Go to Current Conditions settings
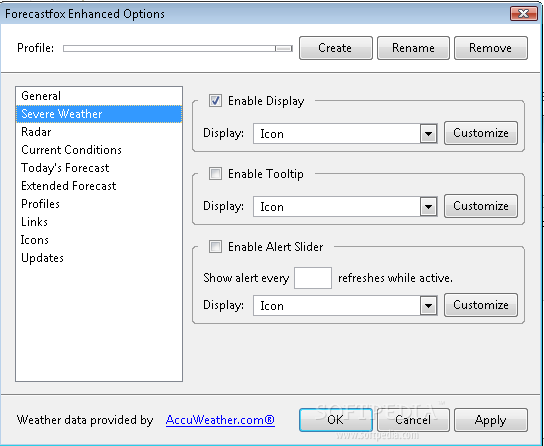Image resolution: width=544 pixels, height=446 pixels. coord(99,150)
